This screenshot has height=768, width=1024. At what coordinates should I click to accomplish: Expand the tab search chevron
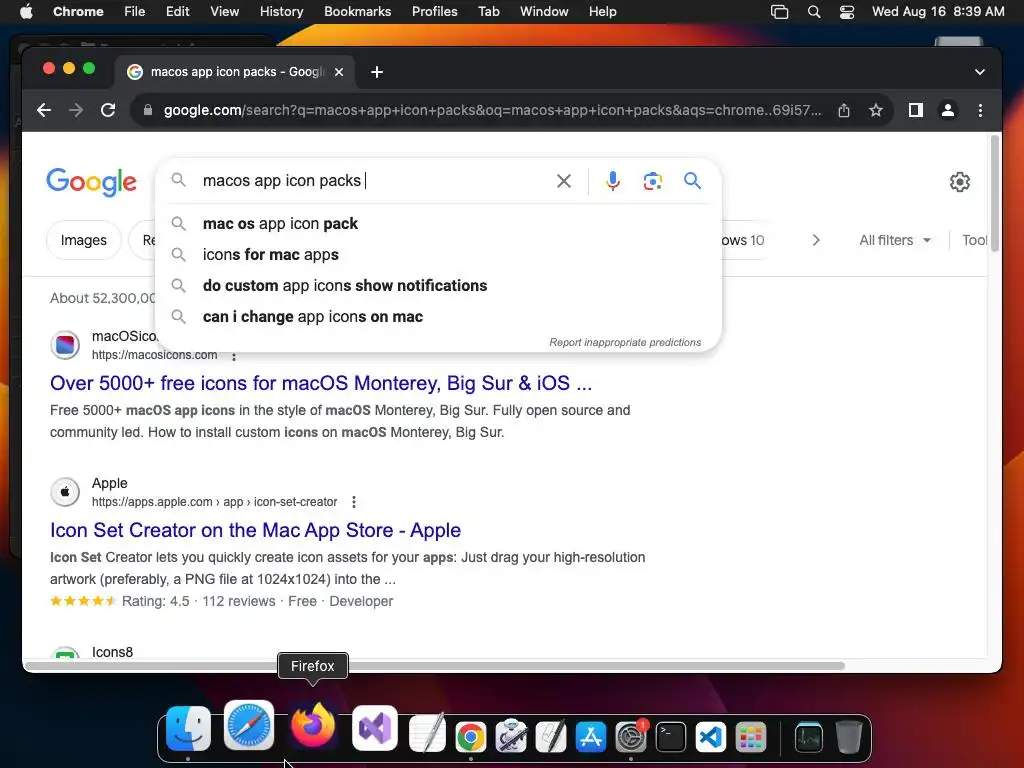980,72
